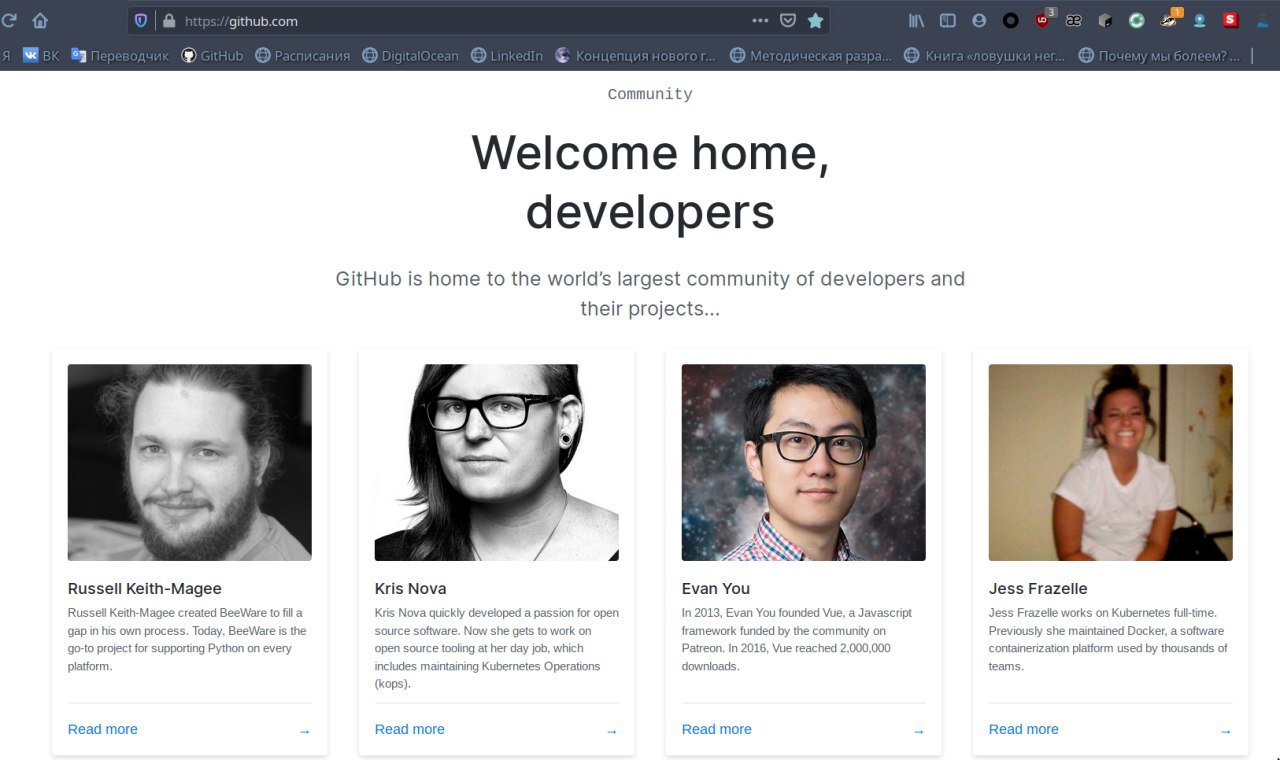Open the blue map pin extension icon

tap(1200, 20)
